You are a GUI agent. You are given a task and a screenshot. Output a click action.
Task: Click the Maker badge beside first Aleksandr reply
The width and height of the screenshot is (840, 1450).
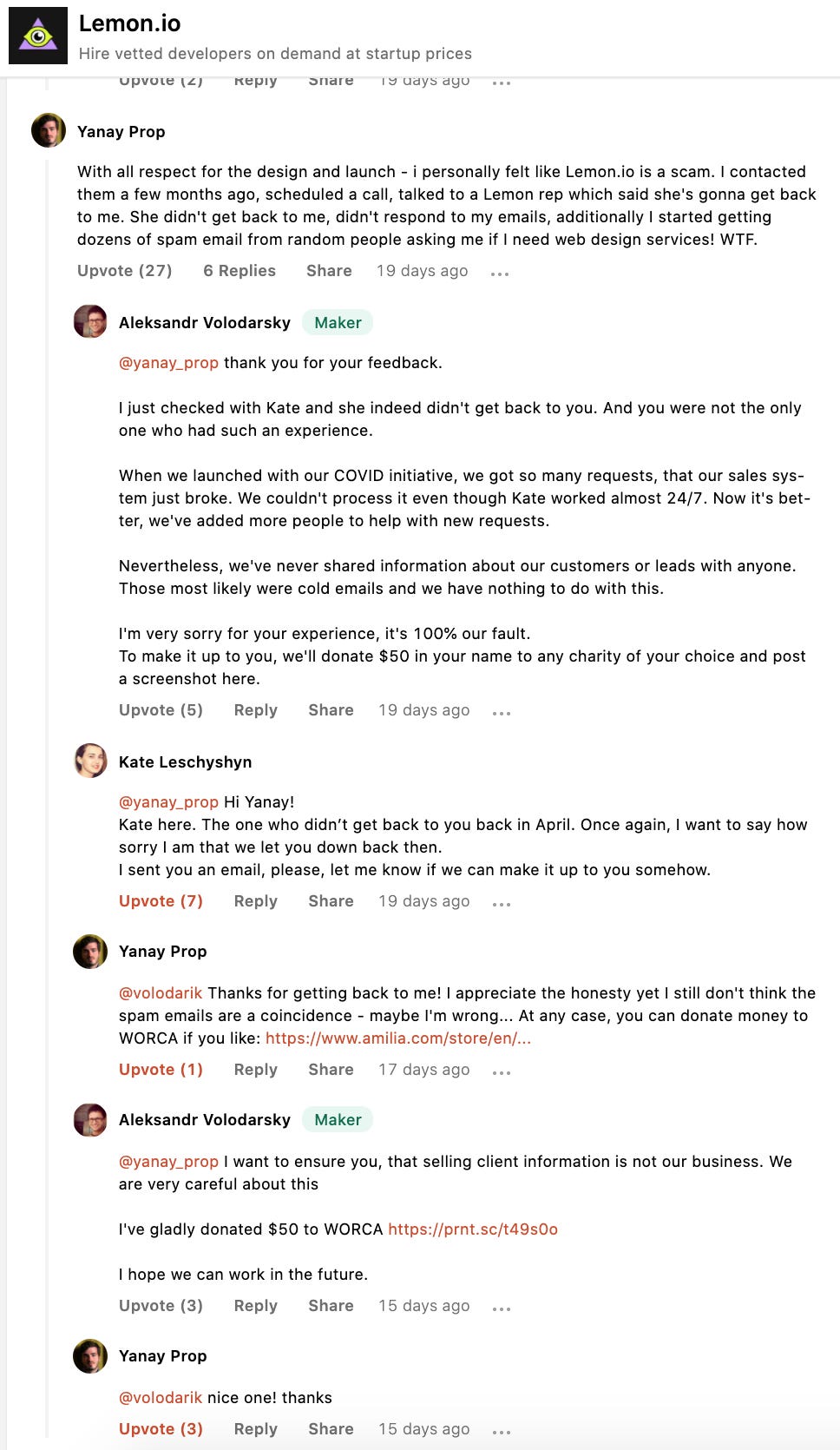coord(338,323)
